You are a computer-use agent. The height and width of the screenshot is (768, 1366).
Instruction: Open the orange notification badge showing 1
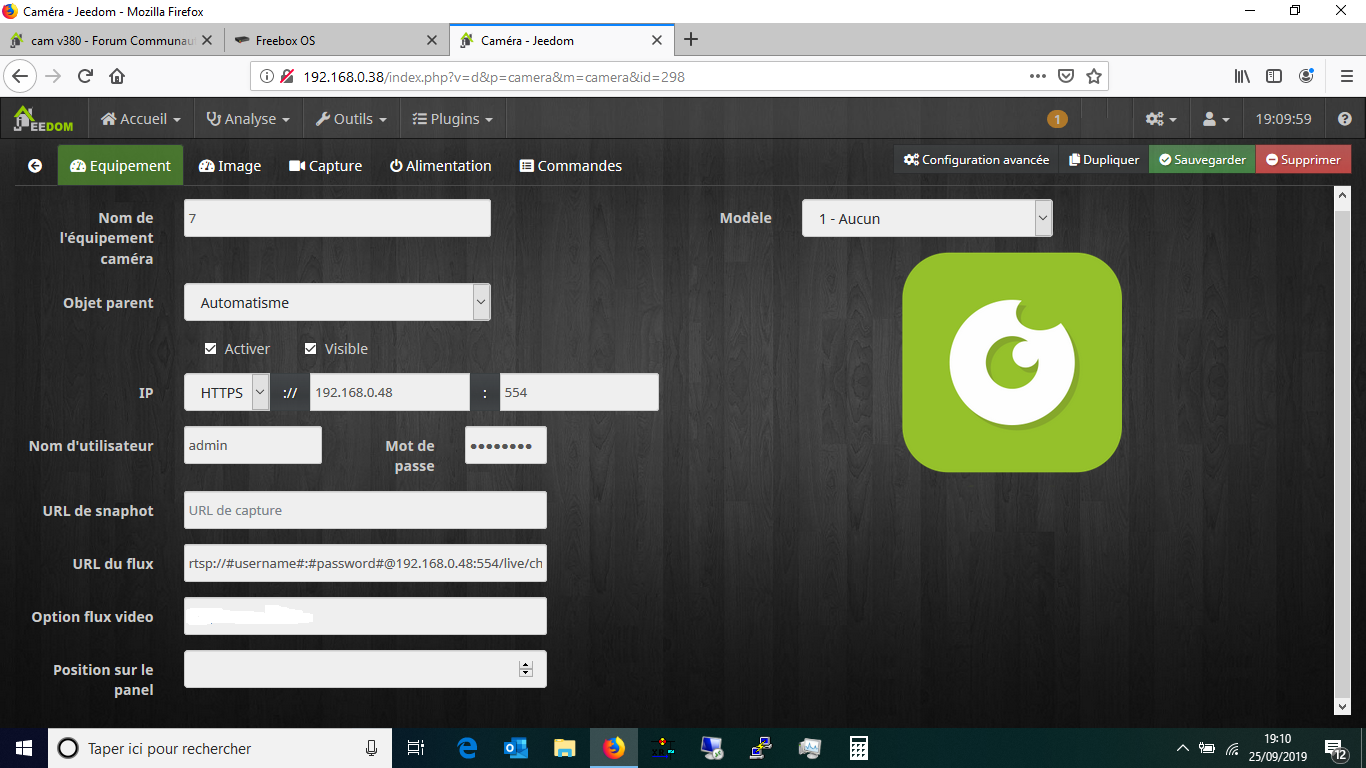point(1057,119)
